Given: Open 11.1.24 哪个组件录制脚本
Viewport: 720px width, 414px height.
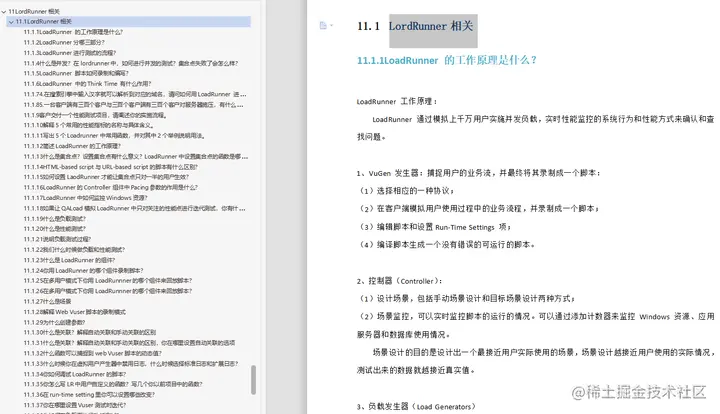Looking at the screenshot, I should [84, 271].
